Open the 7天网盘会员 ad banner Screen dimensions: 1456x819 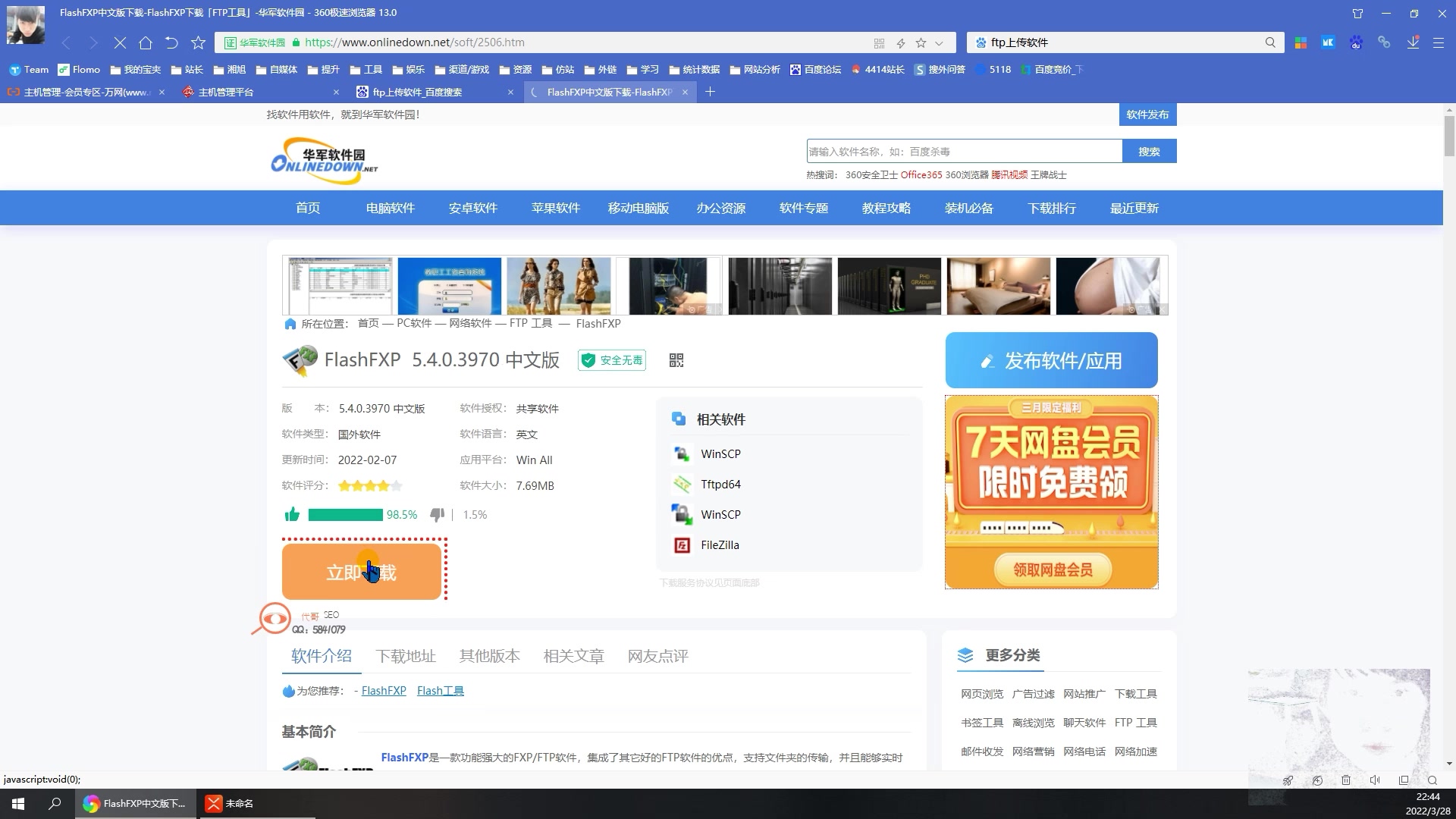click(x=1051, y=491)
